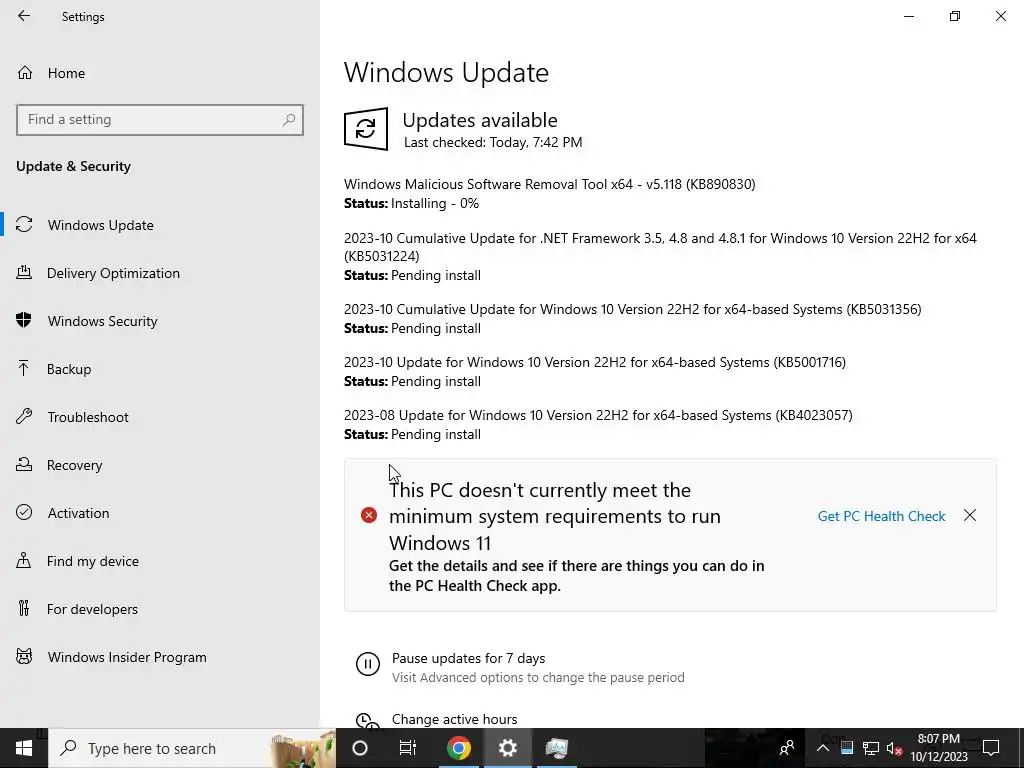The height and width of the screenshot is (768, 1024).
Task: Open Find my device settings
Action: (92, 561)
